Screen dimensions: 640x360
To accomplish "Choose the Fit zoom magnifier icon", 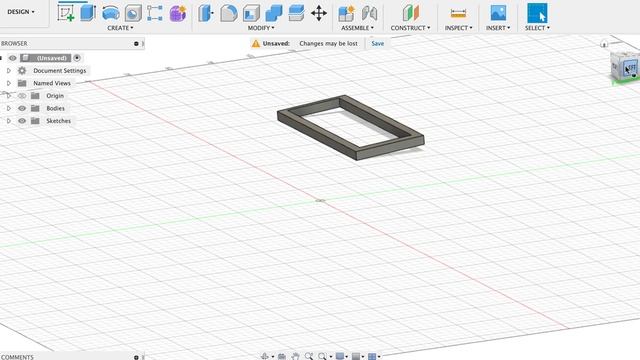I will coord(322,356).
